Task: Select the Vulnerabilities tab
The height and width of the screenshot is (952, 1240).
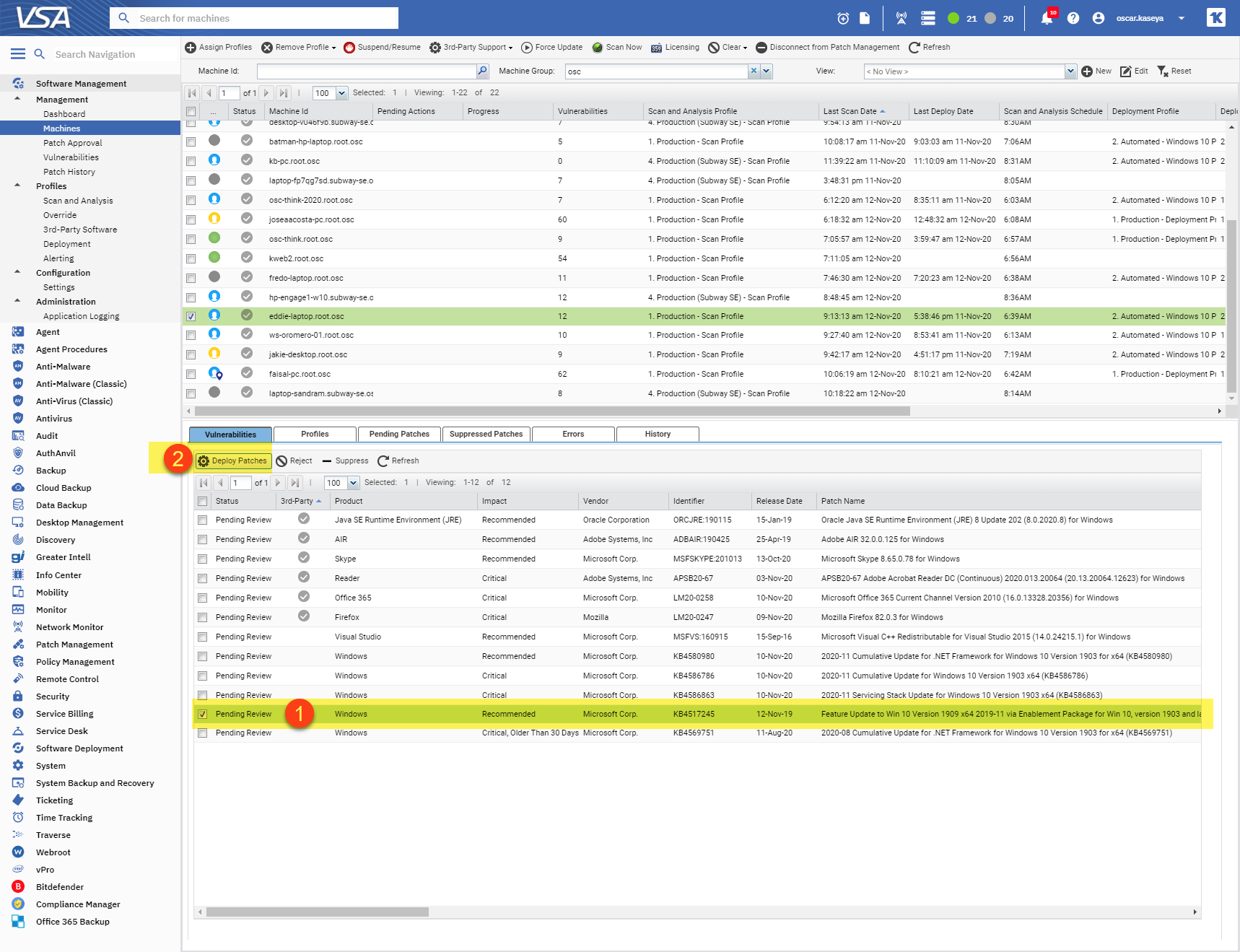Action: (x=230, y=434)
